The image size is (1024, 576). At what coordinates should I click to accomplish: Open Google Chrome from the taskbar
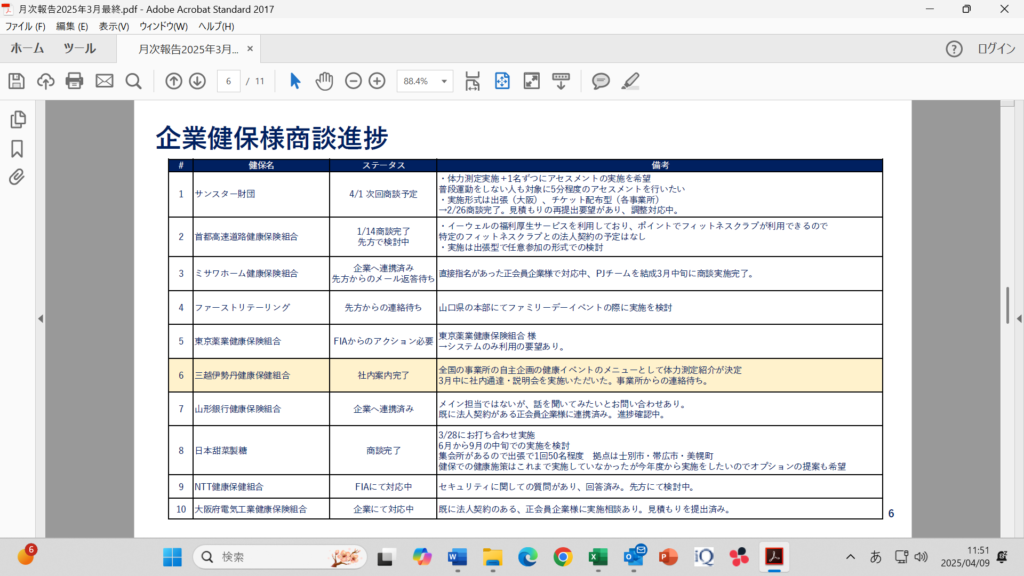[x=563, y=557]
